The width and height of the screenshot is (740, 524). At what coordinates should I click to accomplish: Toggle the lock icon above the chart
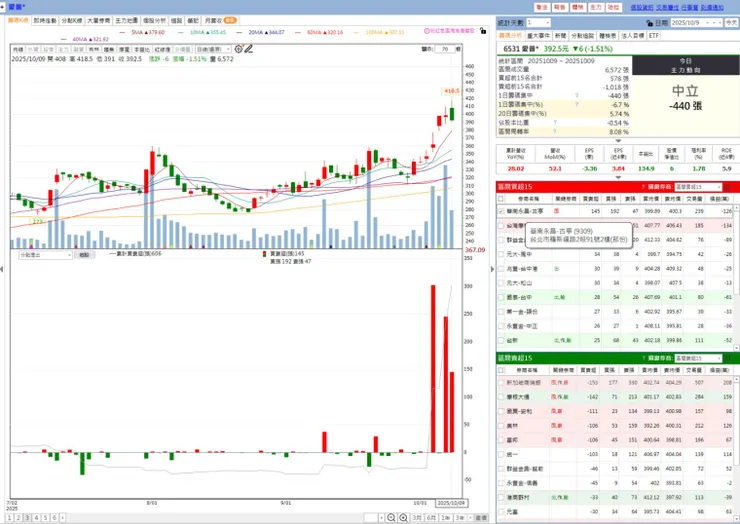(482, 31)
